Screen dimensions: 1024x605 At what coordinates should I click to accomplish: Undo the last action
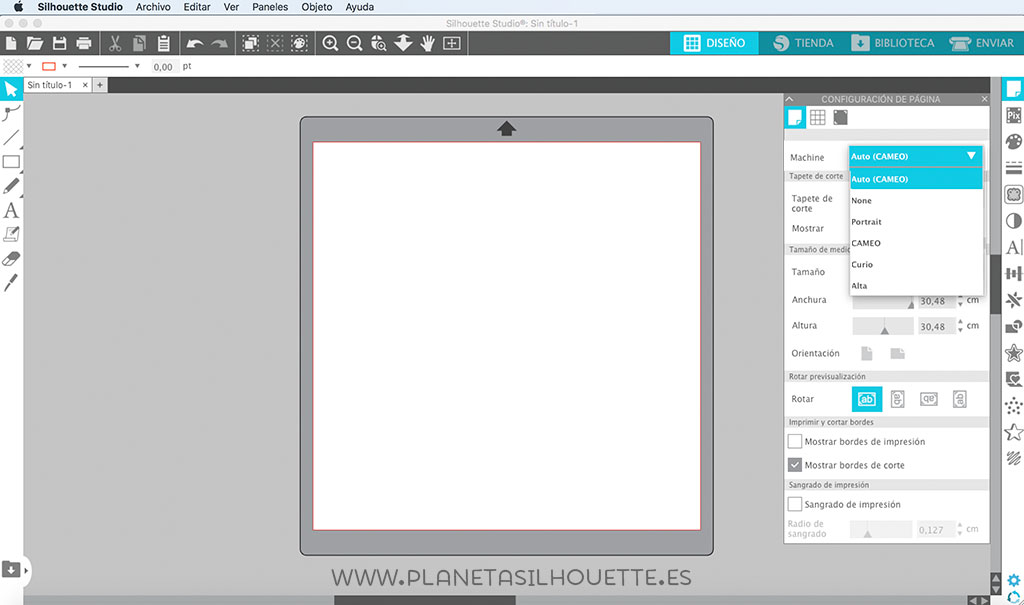(x=195, y=44)
